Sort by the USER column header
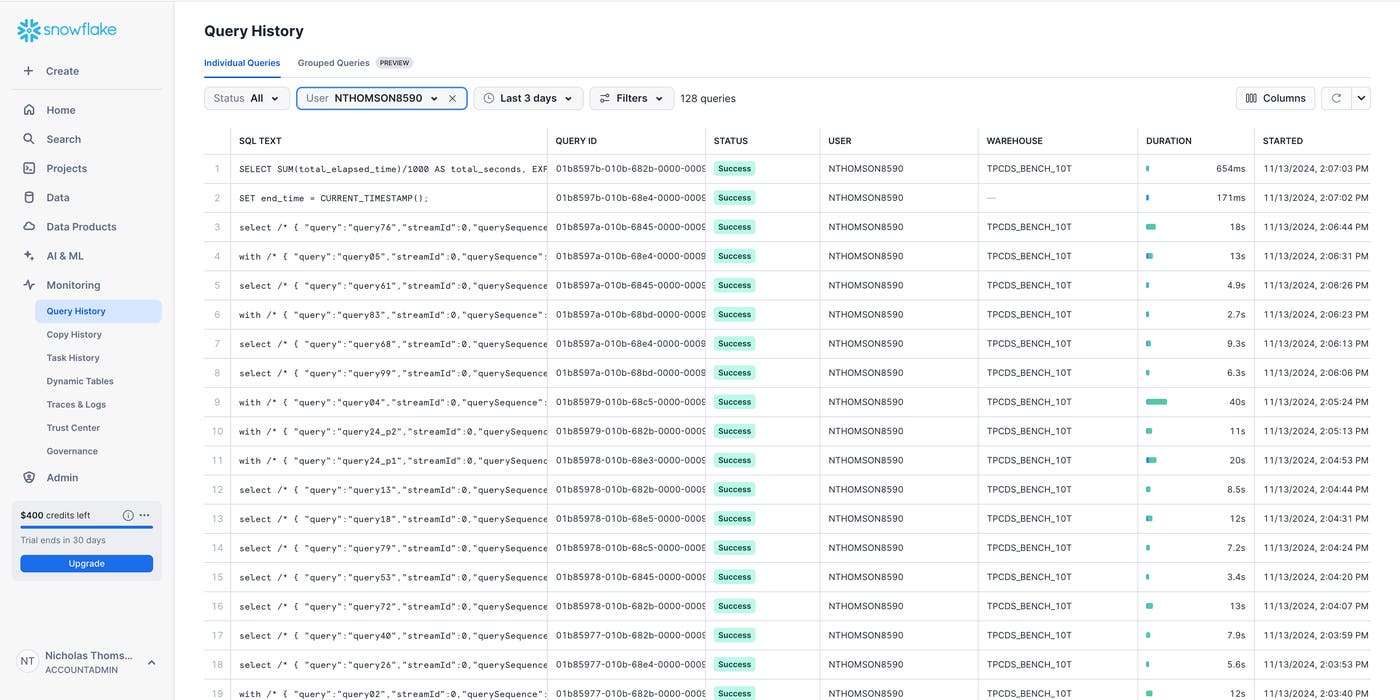 840,141
